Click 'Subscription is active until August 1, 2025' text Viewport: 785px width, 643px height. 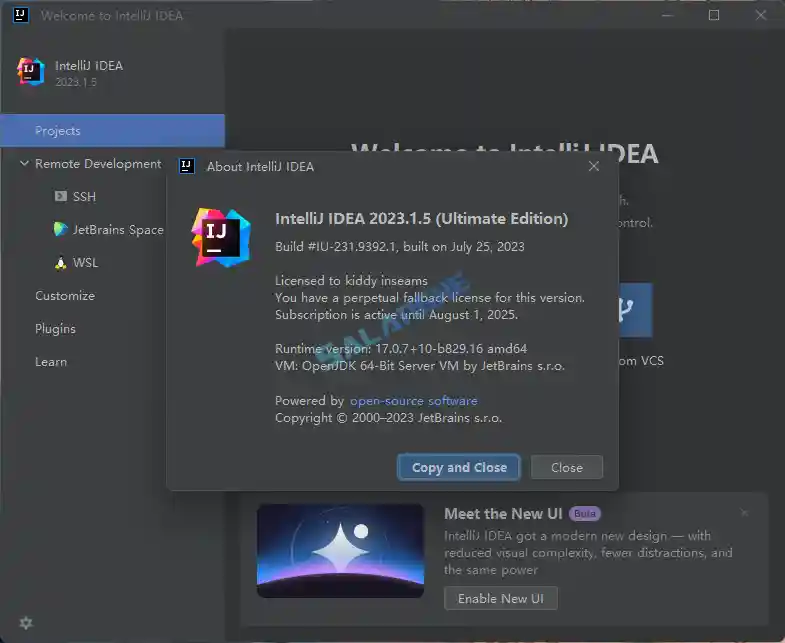[x=396, y=314]
